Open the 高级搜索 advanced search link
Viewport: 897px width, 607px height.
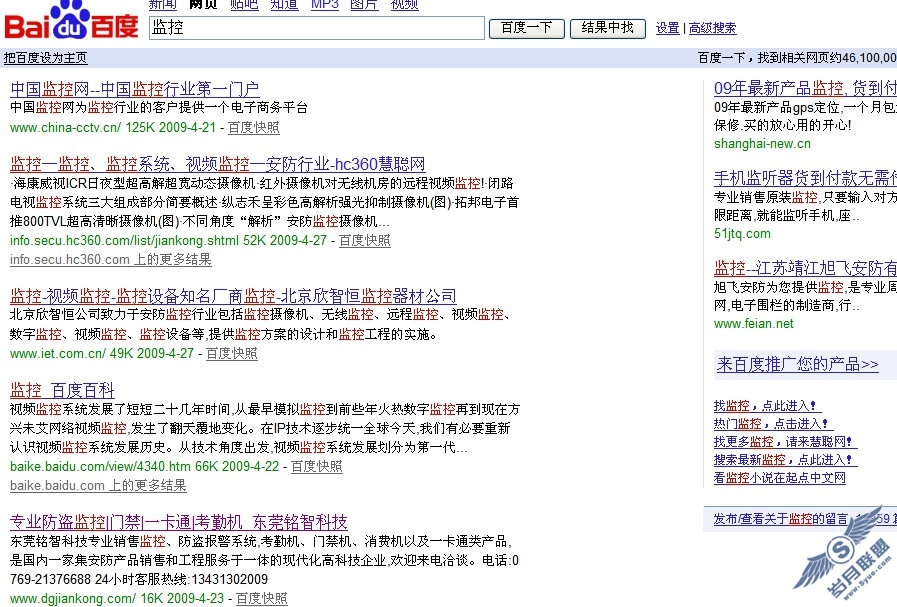coord(712,29)
